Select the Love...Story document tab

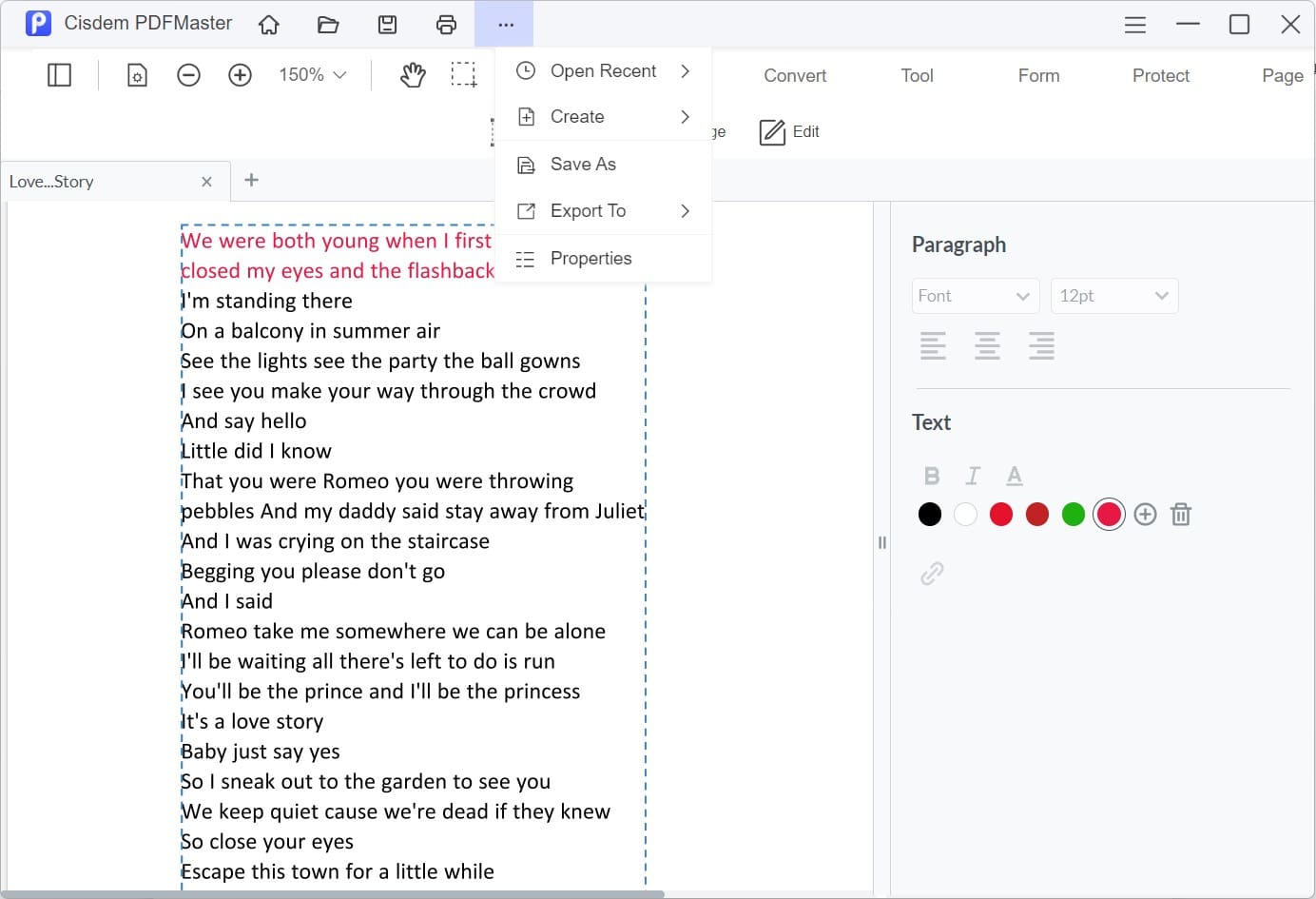click(x=115, y=181)
